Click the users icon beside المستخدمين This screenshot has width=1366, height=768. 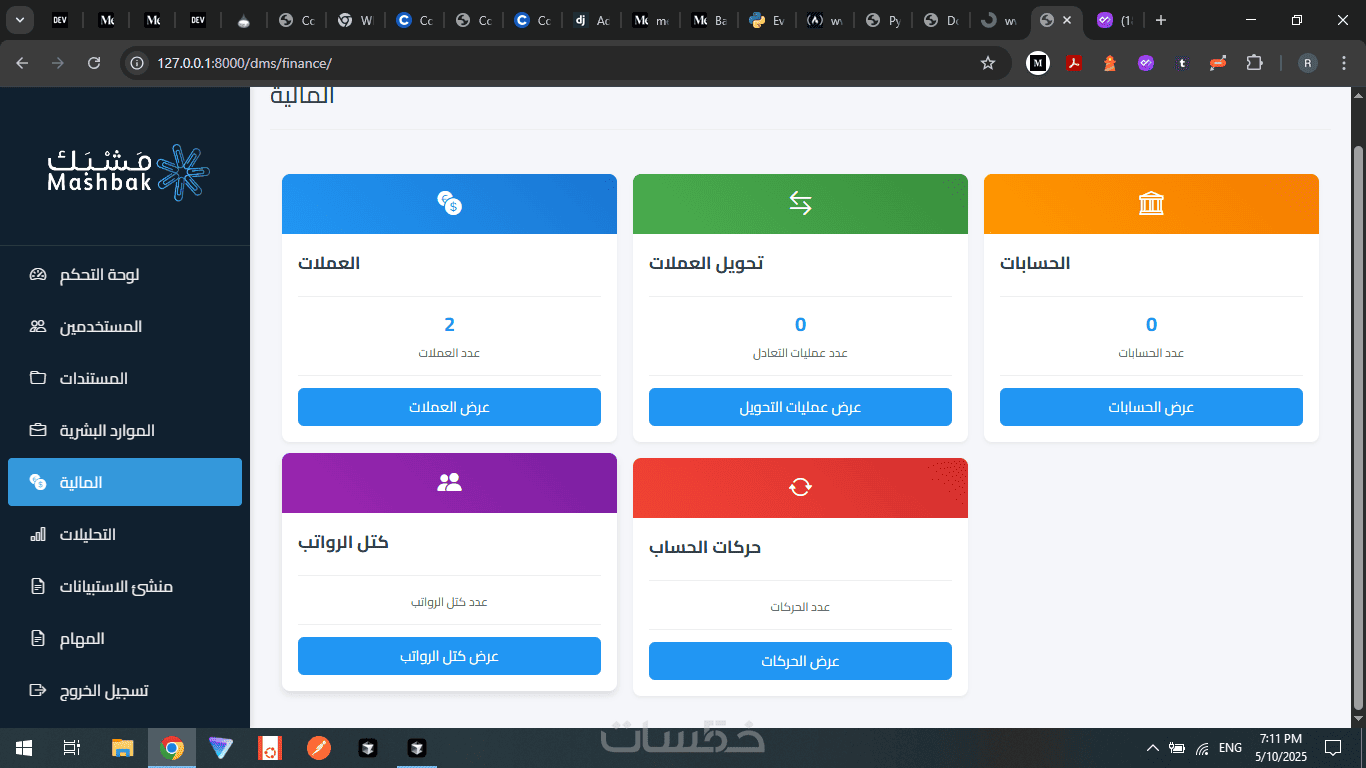[38, 327]
